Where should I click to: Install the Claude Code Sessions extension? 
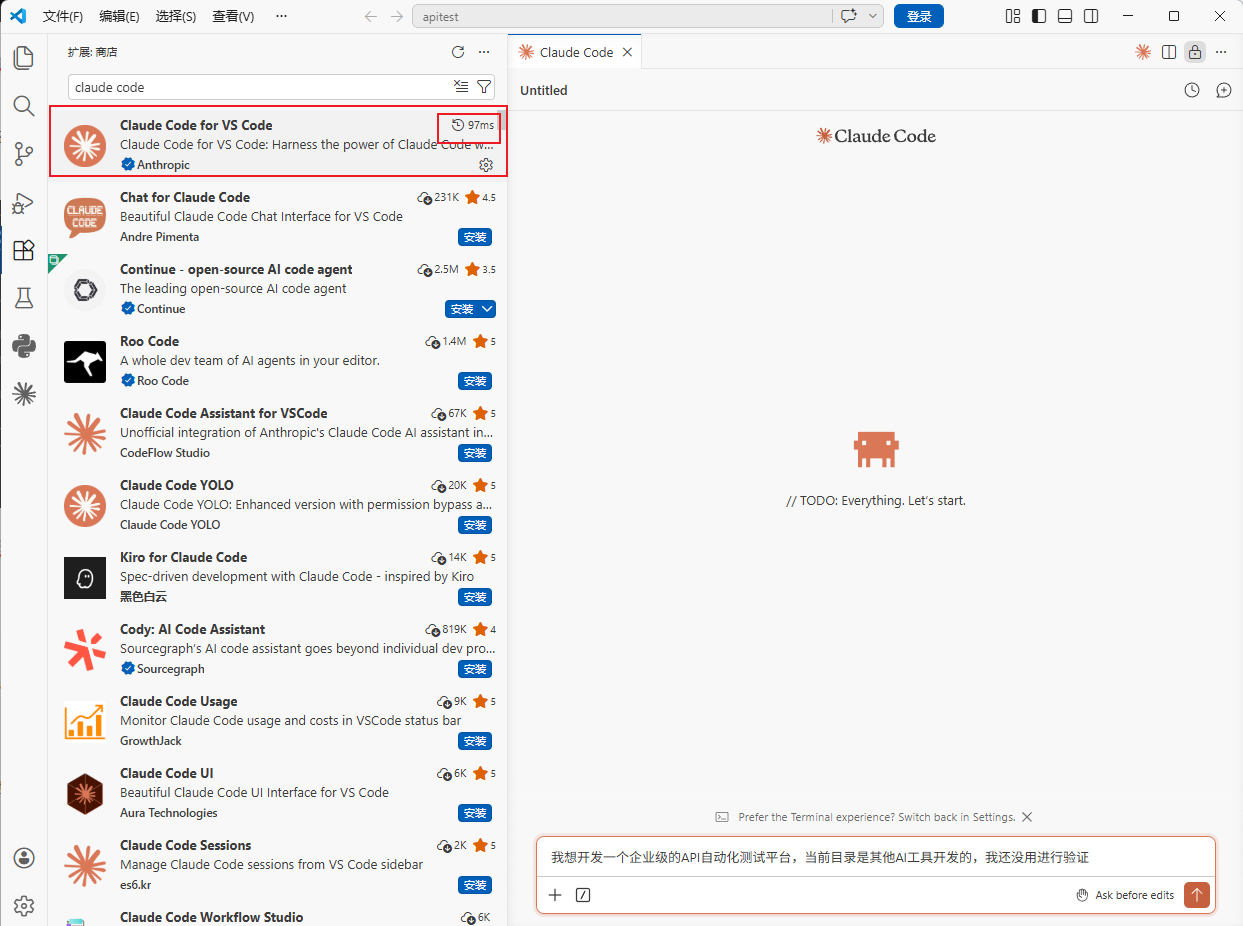(x=475, y=885)
